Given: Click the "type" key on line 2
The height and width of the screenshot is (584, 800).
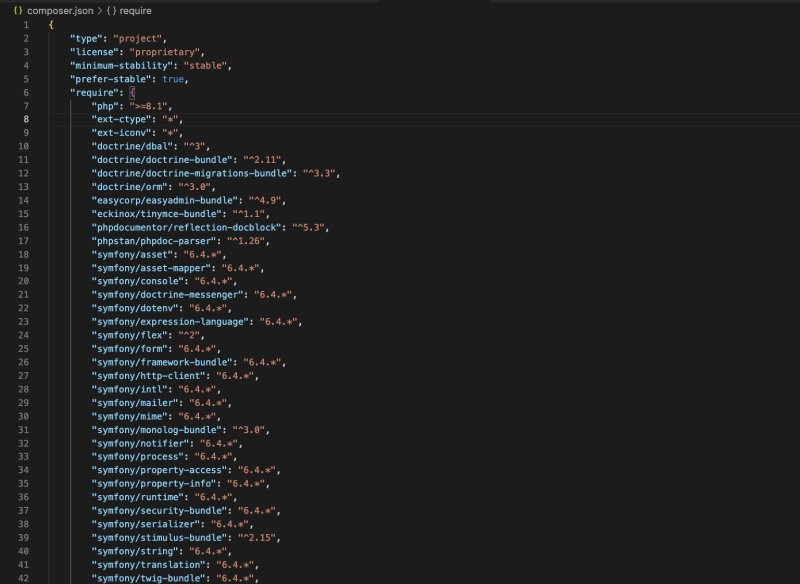Looking at the screenshot, I should pos(86,39).
